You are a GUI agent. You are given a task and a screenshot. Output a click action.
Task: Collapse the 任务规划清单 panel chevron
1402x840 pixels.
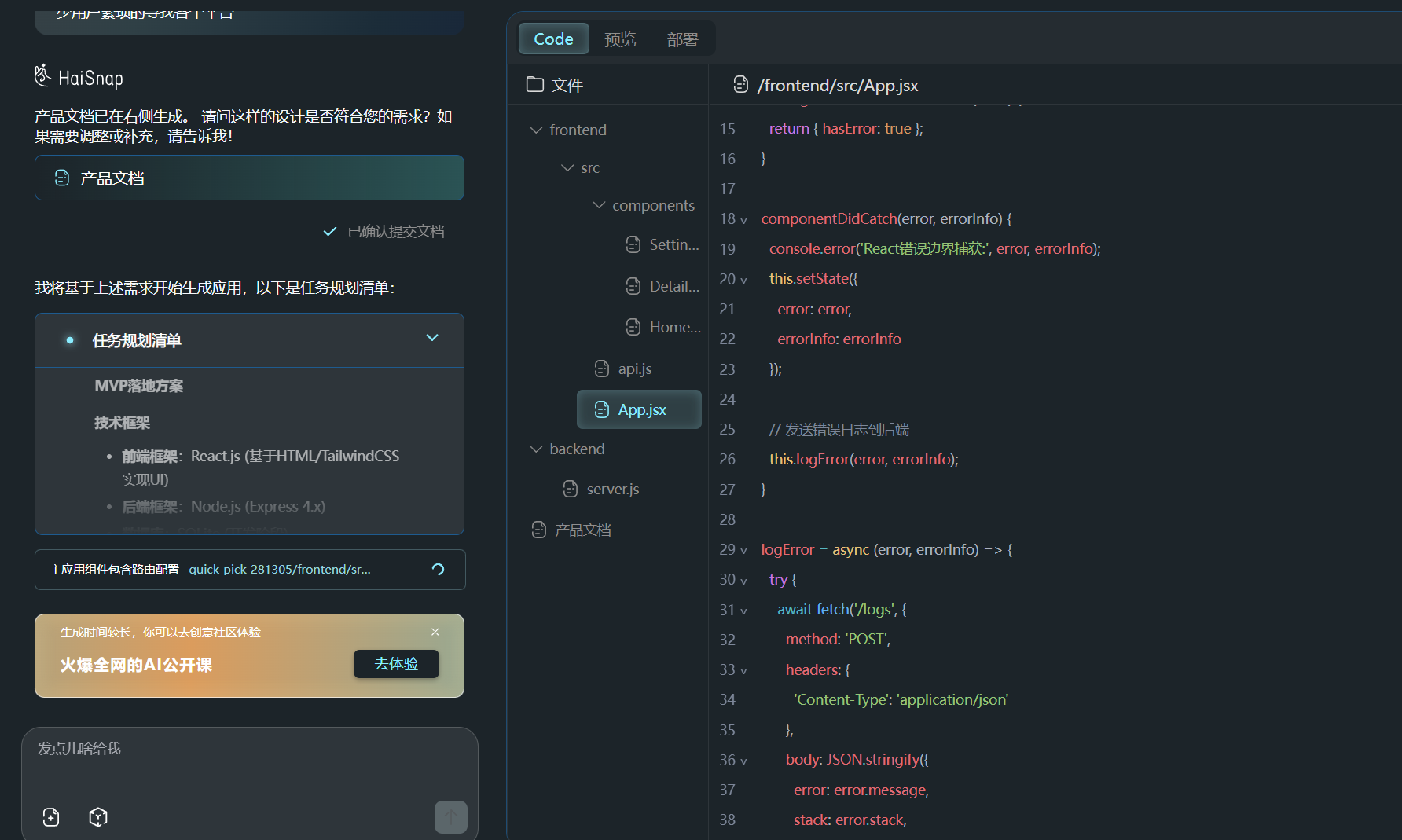[x=432, y=338]
